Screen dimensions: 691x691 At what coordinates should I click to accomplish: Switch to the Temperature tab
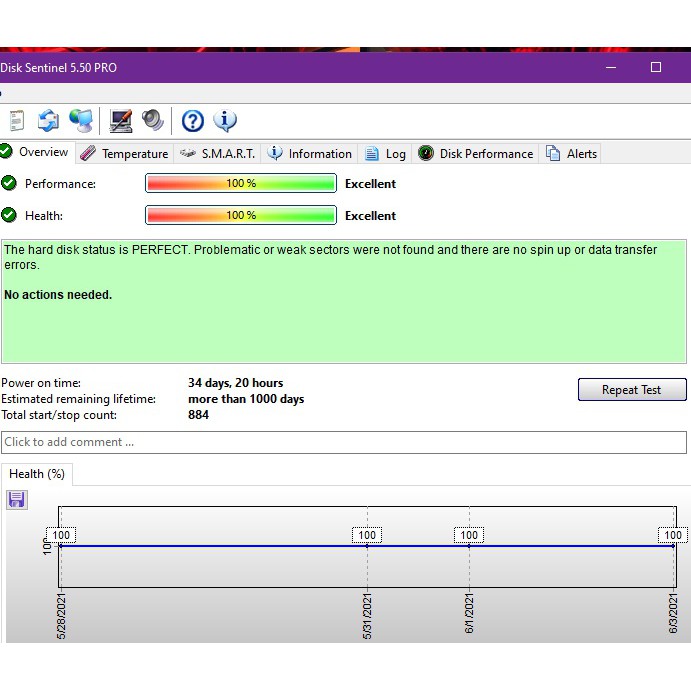tap(125, 154)
